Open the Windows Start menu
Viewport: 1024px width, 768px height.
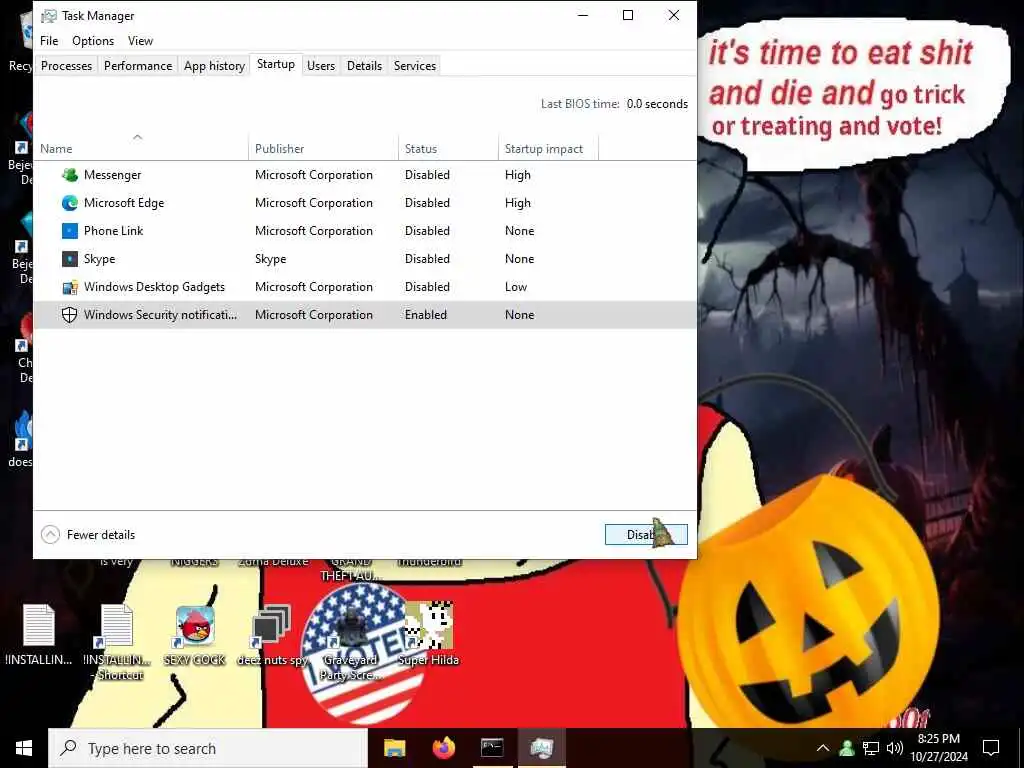pos(24,748)
